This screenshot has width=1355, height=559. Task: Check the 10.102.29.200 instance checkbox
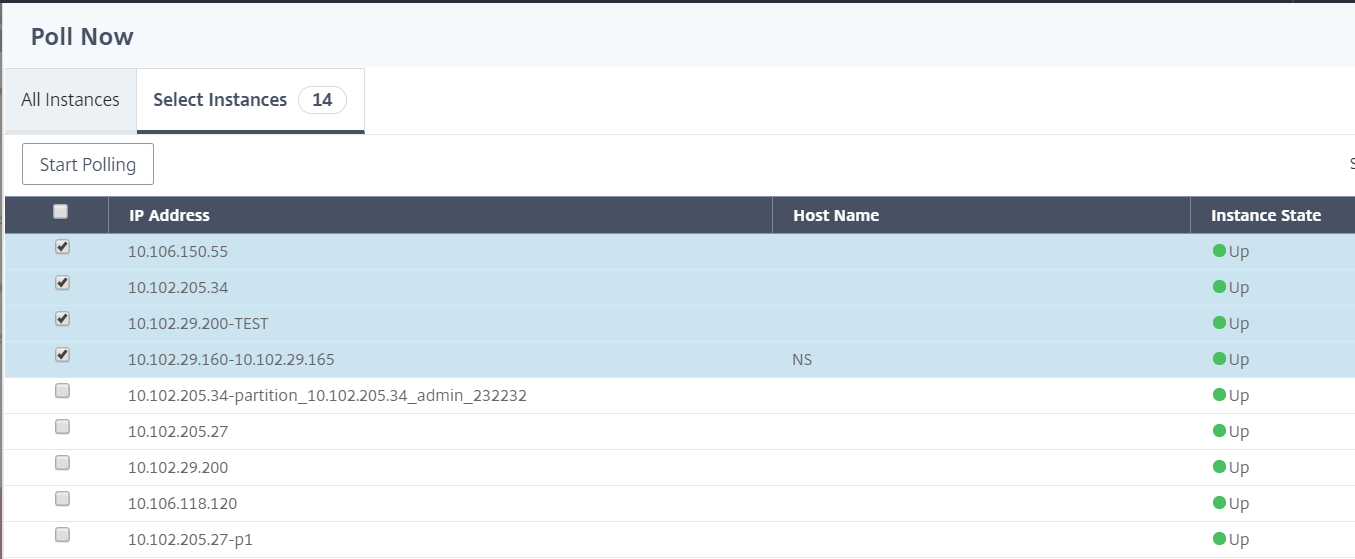coord(62,463)
